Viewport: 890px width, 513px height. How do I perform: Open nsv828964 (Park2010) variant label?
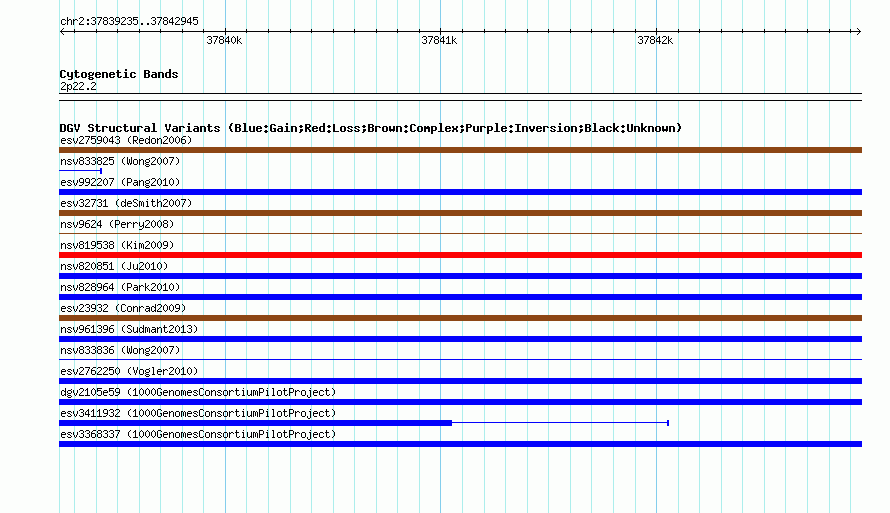tap(120, 287)
